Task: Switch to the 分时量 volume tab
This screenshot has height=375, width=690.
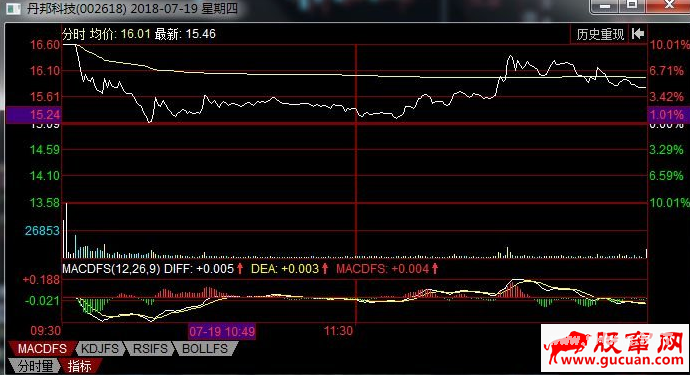Action: tap(35, 365)
